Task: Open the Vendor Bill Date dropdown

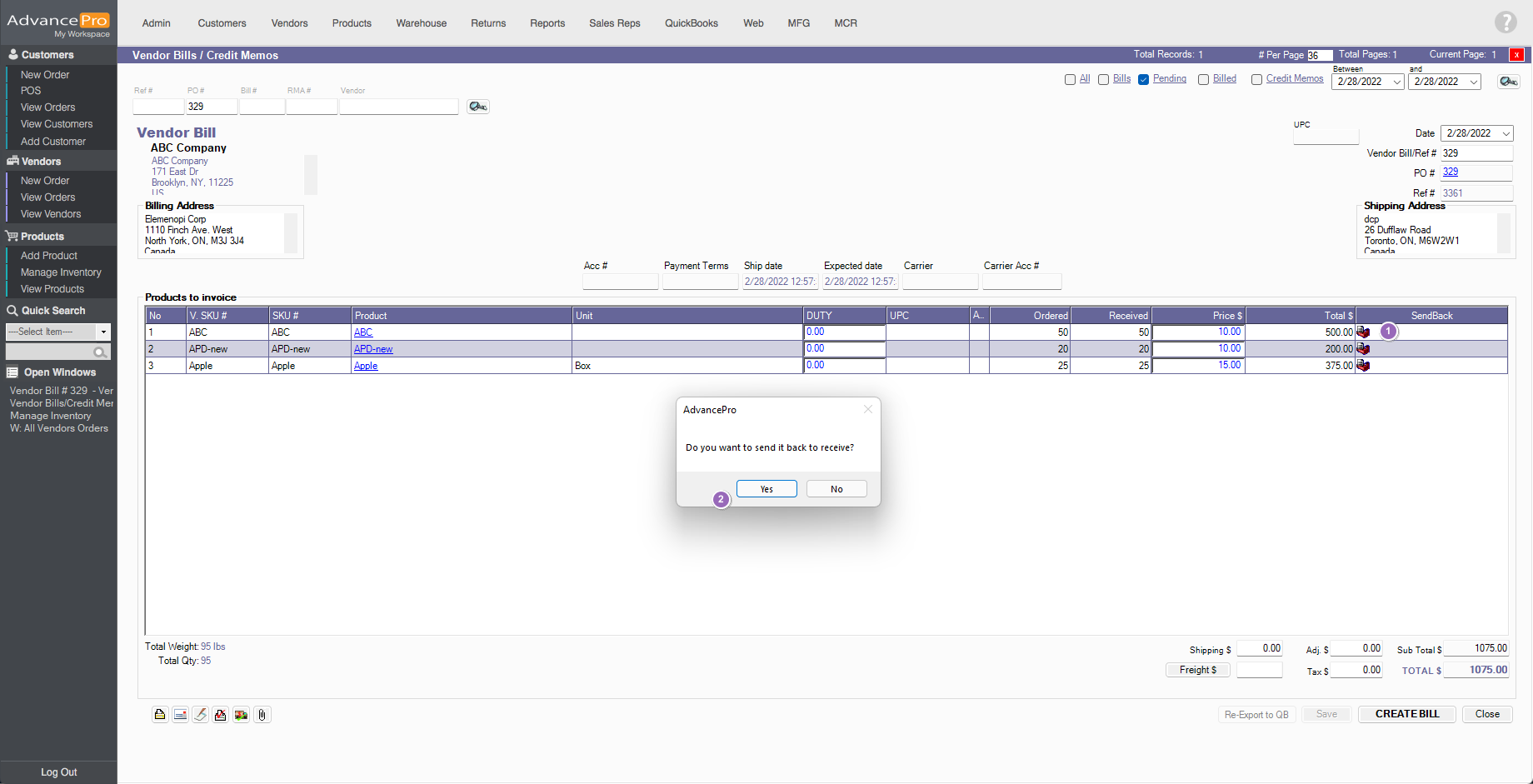Action: tap(1506, 133)
